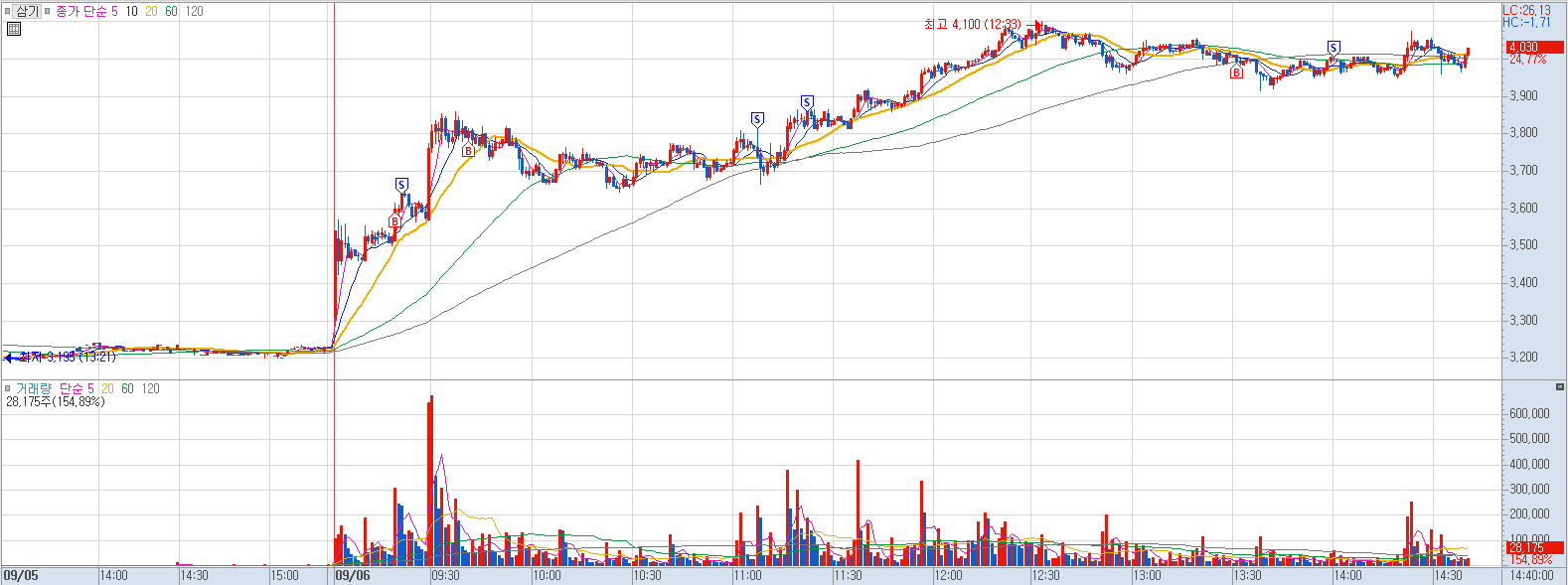Toggle the square before 종가 단순
This screenshot has width=1568, height=585.
pos(48,11)
